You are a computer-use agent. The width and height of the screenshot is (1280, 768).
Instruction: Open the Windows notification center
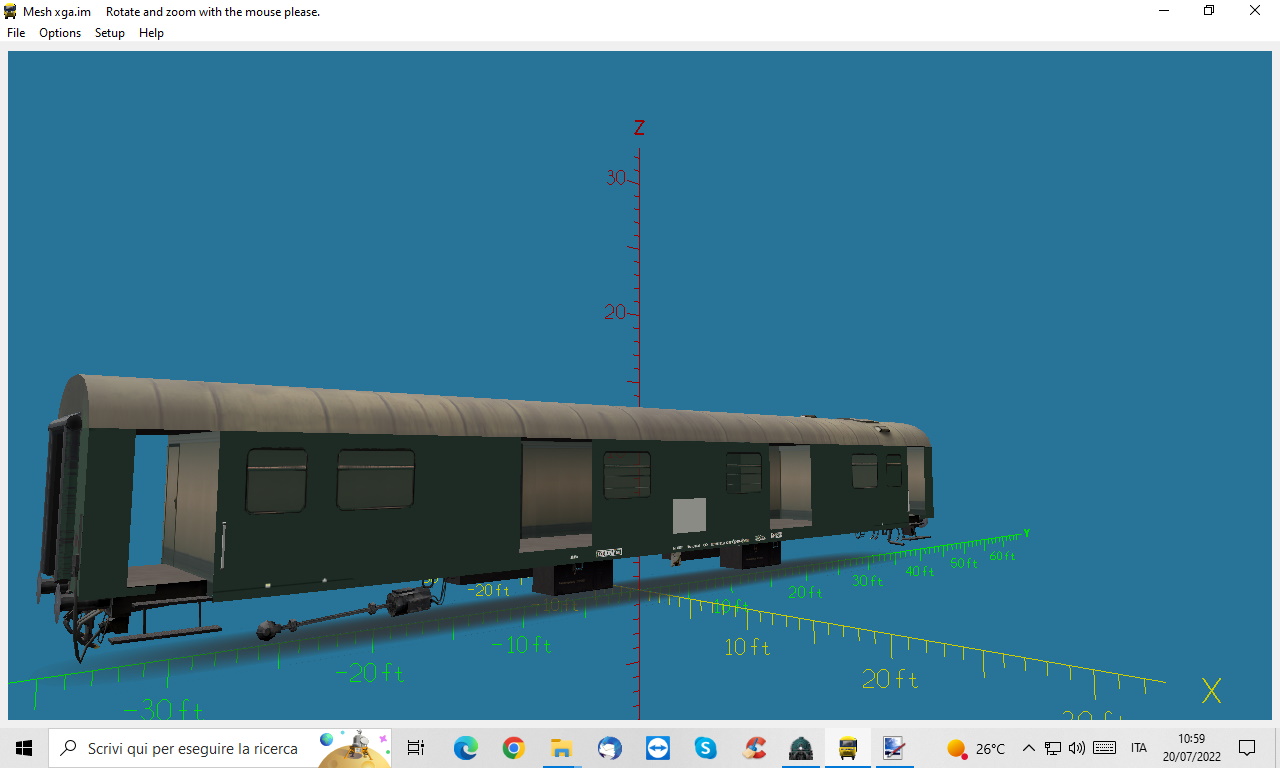pyautogui.click(x=1247, y=748)
